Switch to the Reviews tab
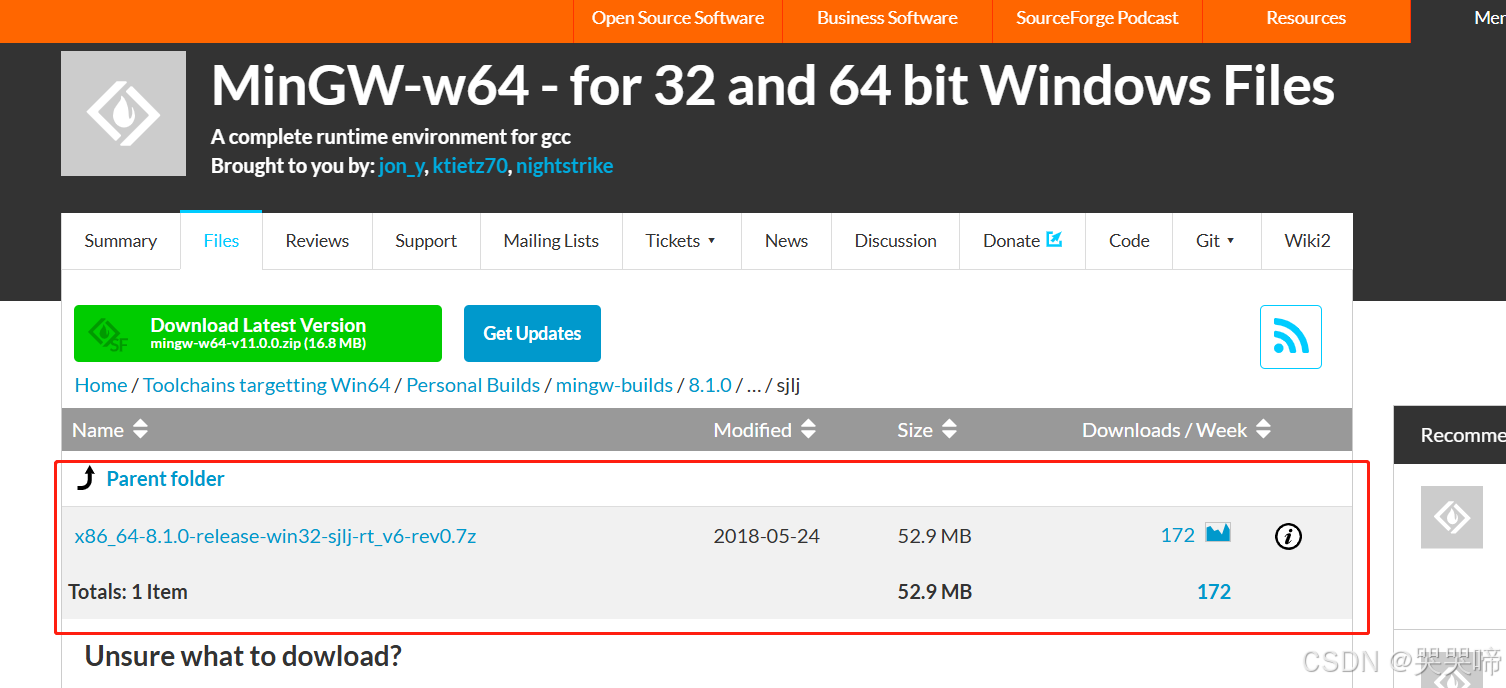The height and width of the screenshot is (688, 1506). tap(317, 241)
